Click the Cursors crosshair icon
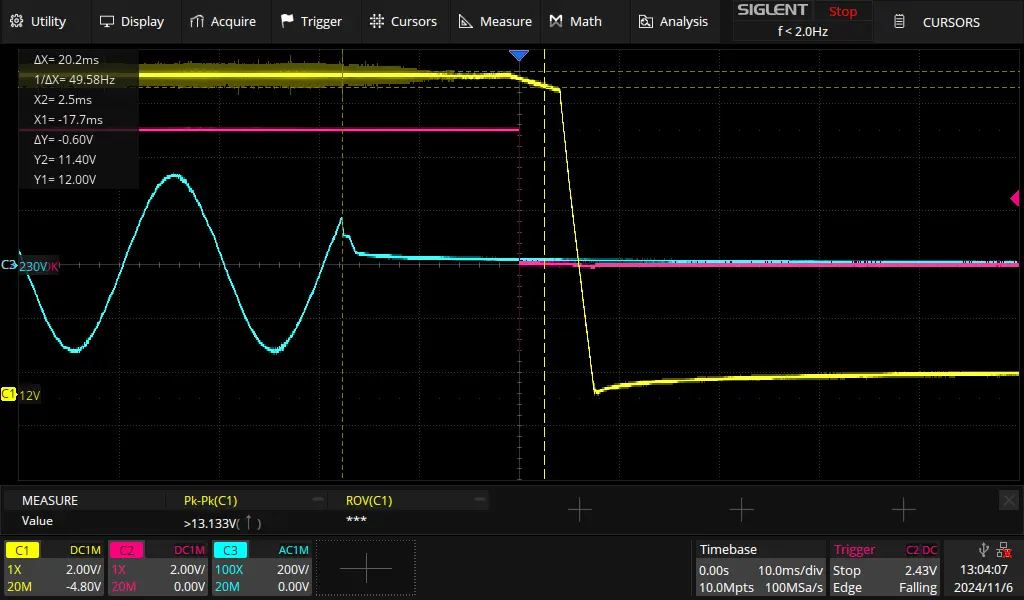Image resolution: width=1024 pixels, height=600 pixels. click(x=376, y=21)
